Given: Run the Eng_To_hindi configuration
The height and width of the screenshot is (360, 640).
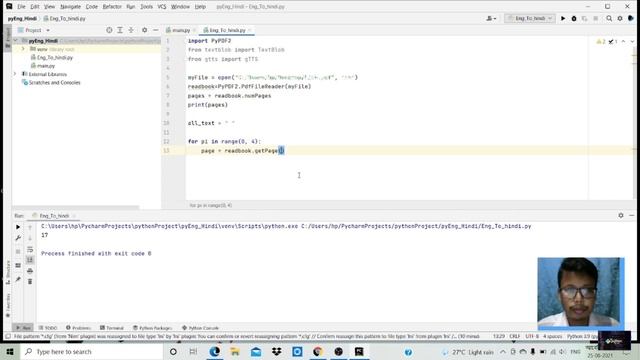Looking at the screenshot, I should tap(563, 18).
